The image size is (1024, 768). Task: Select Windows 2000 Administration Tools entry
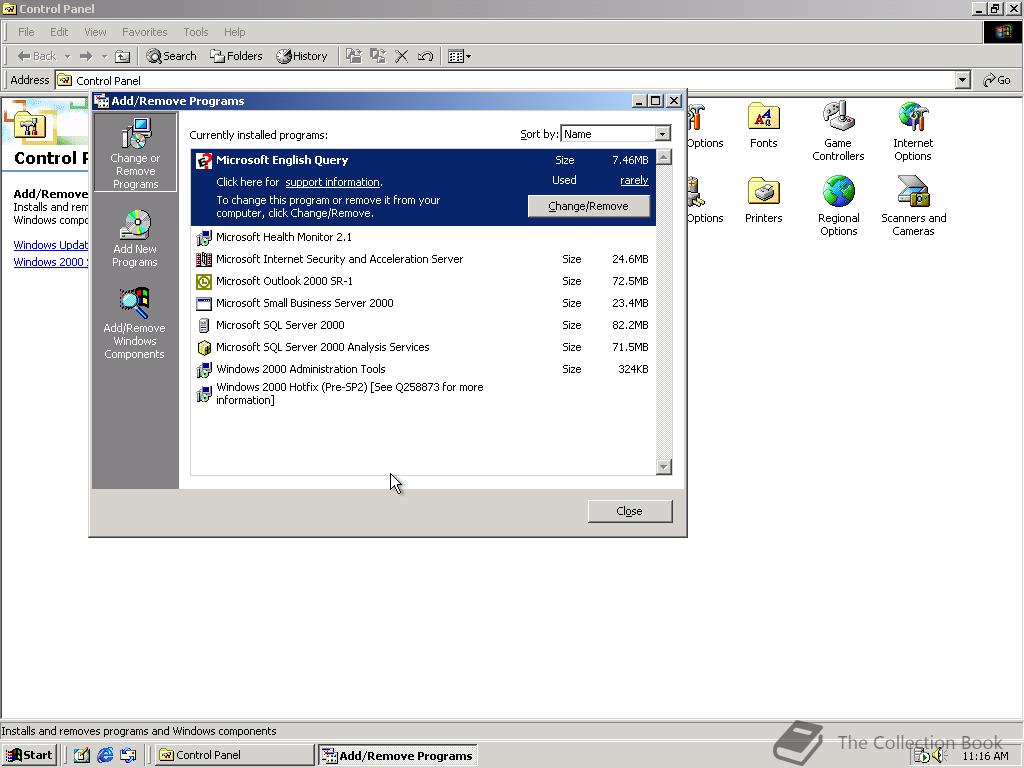(x=423, y=370)
